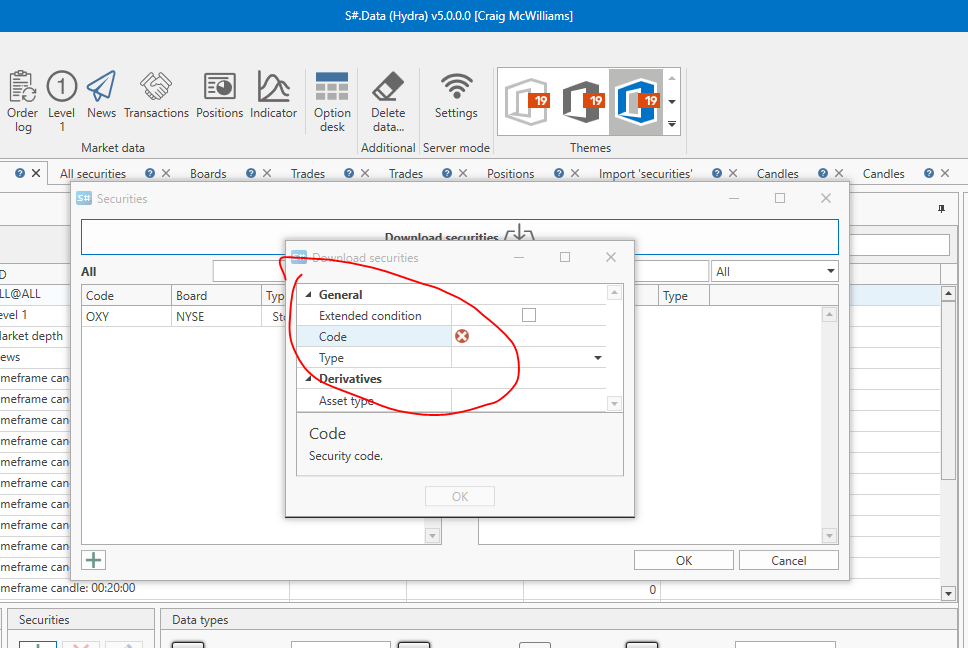Open the Option desk
Screen dimensions: 968x648
332,102
